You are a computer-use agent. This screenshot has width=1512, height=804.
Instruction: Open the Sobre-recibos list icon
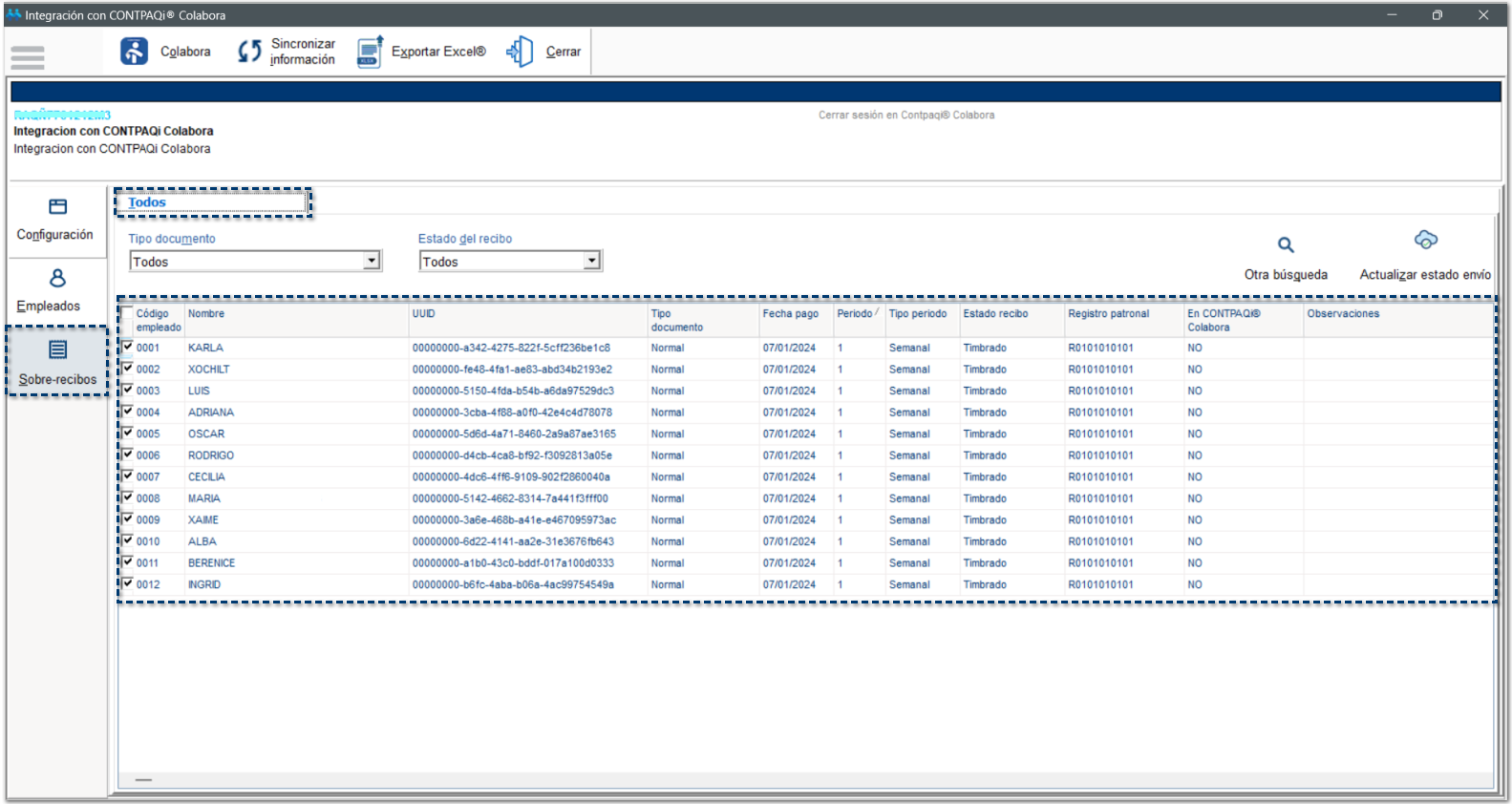tap(58, 349)
